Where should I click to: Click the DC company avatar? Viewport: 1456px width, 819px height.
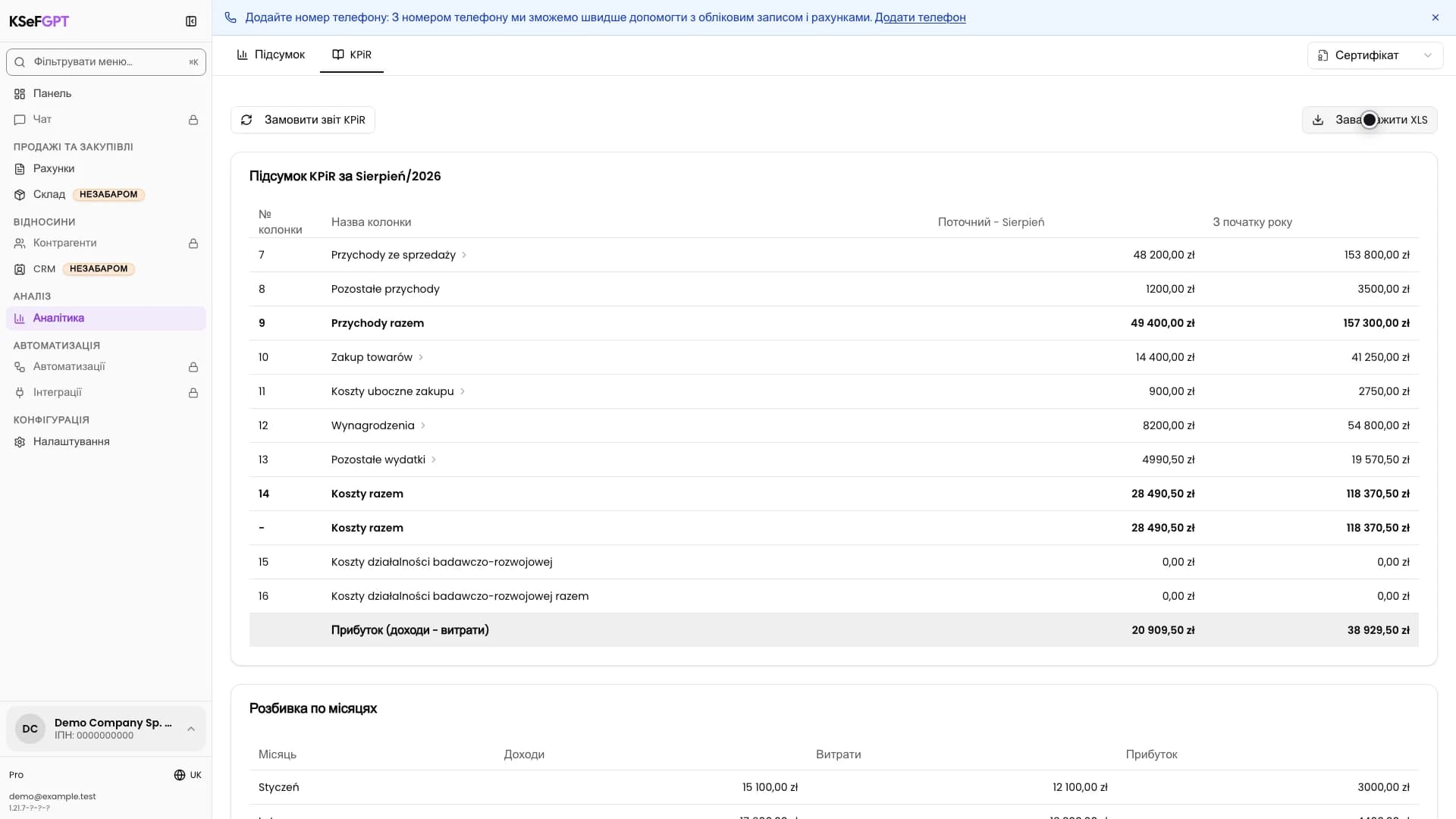click(30, 729)
